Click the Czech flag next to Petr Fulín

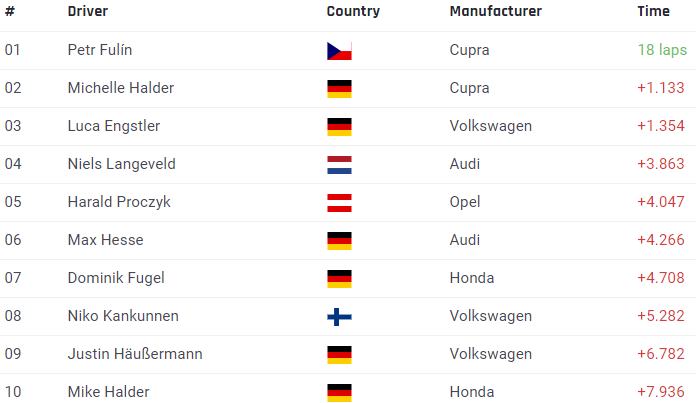tap(339, 51)
